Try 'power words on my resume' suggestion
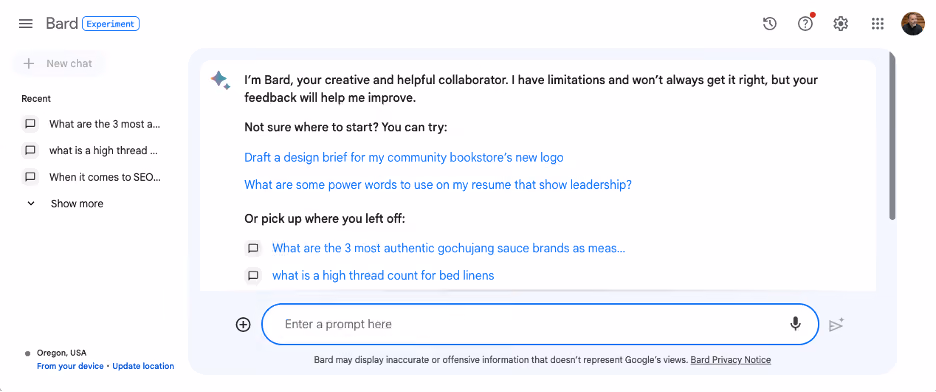The width and height of the screenshot is (936, 392). point(438,184)
